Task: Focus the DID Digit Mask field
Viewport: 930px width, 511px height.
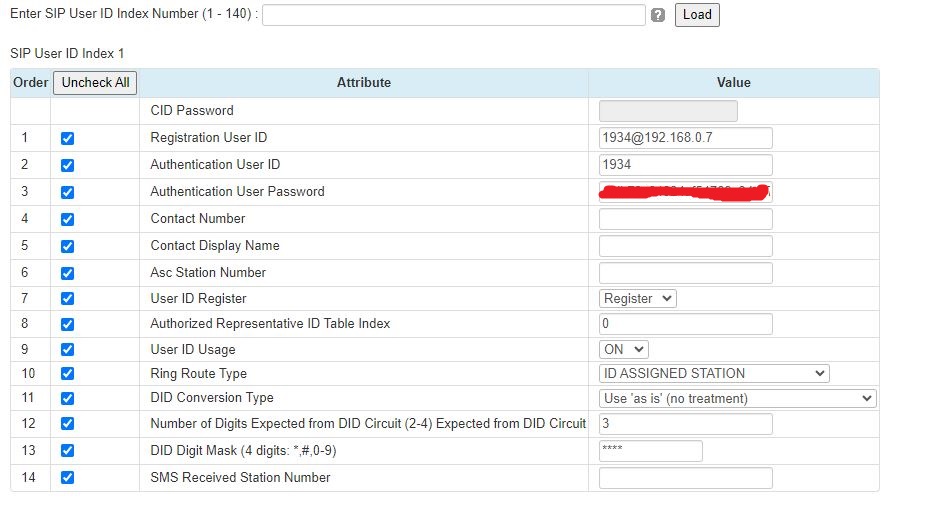Action: (x=650, y=451)
